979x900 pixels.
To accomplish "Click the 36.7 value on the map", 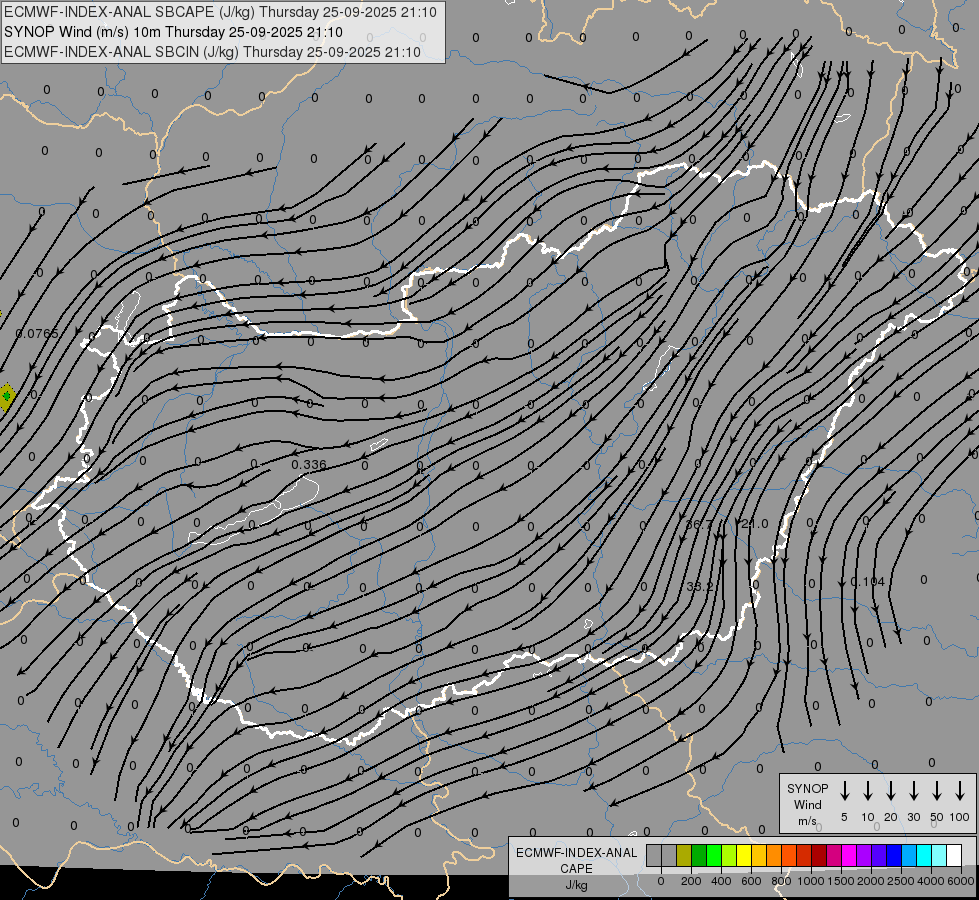I will 699,524.
